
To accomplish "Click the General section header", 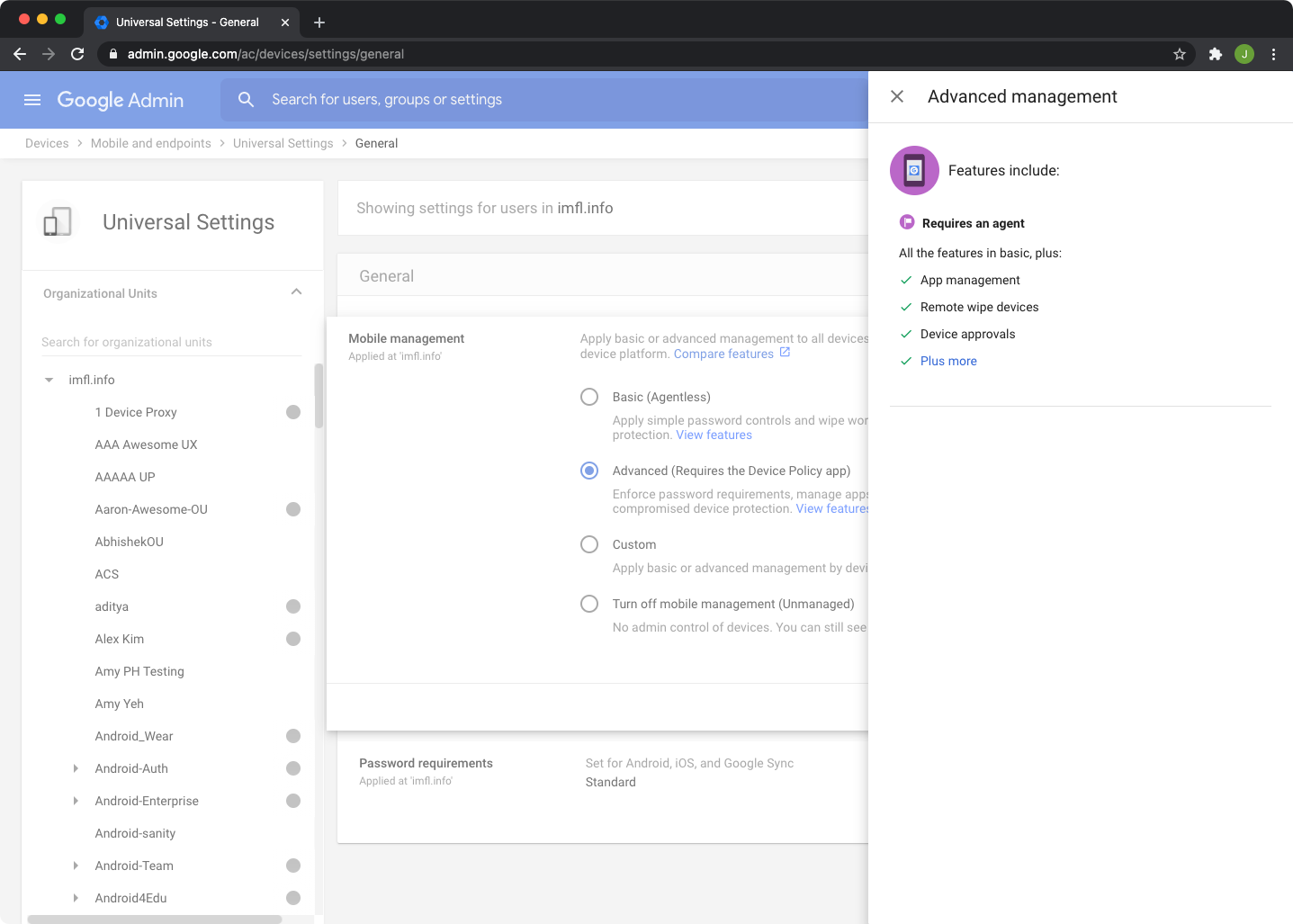I will (x=387, y=276).
